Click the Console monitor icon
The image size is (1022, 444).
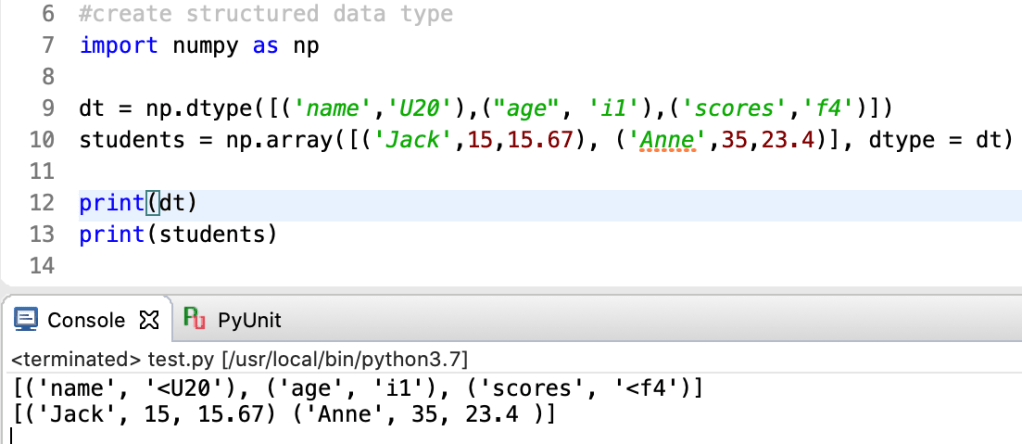click(x=27, y=320)
